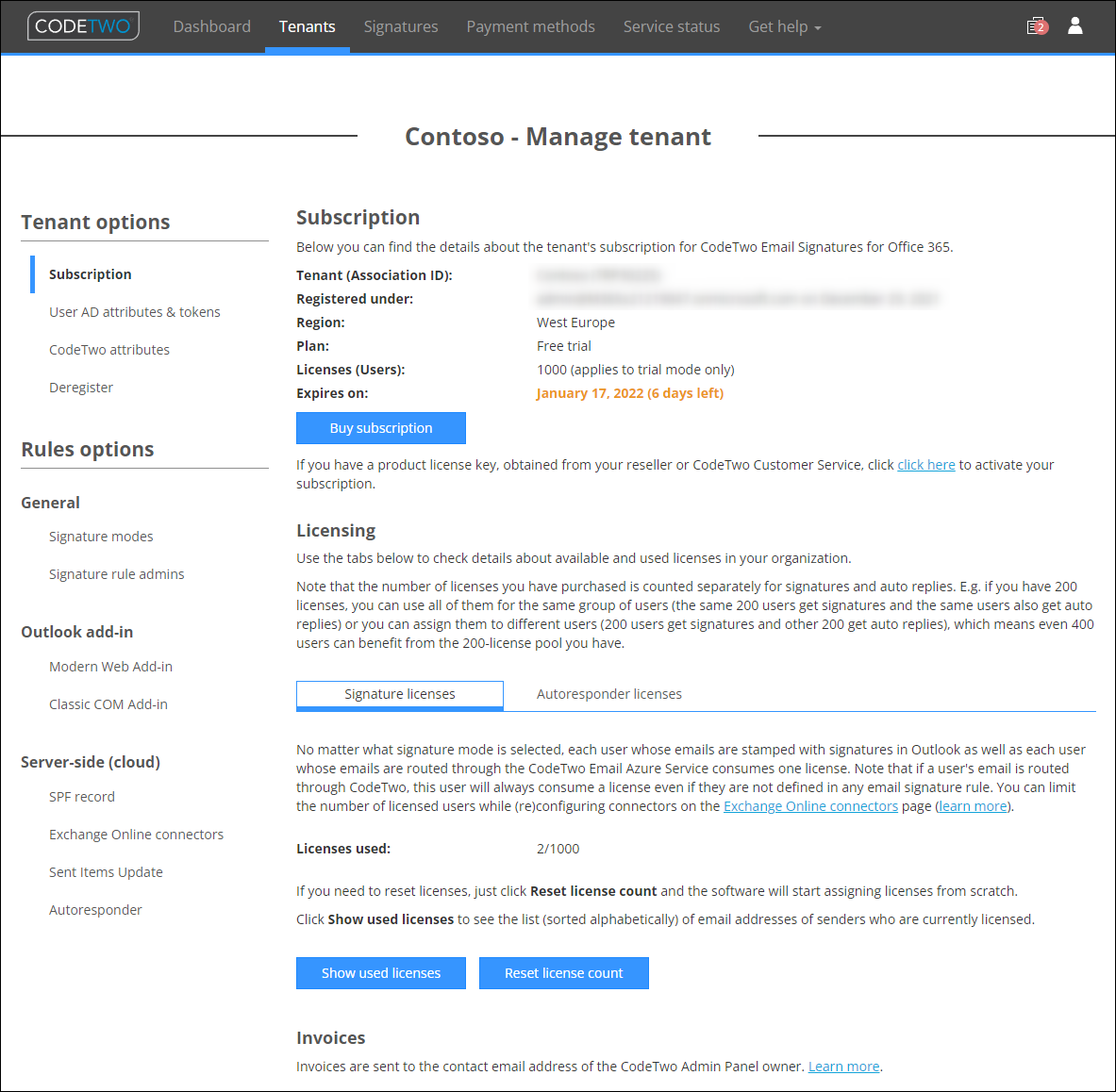Open the Exchange Online connectors inline link
1116x1092 pixels.
tap(810, 806)
